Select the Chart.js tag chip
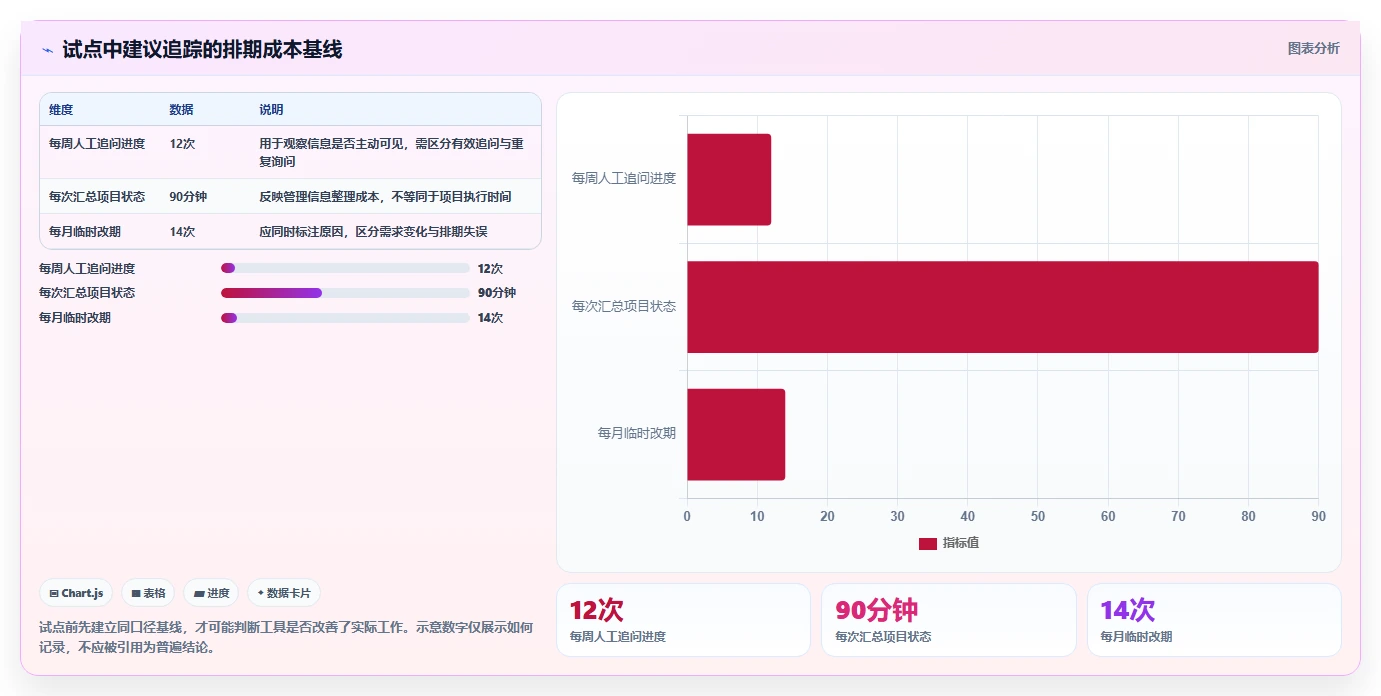 point(77,593)
